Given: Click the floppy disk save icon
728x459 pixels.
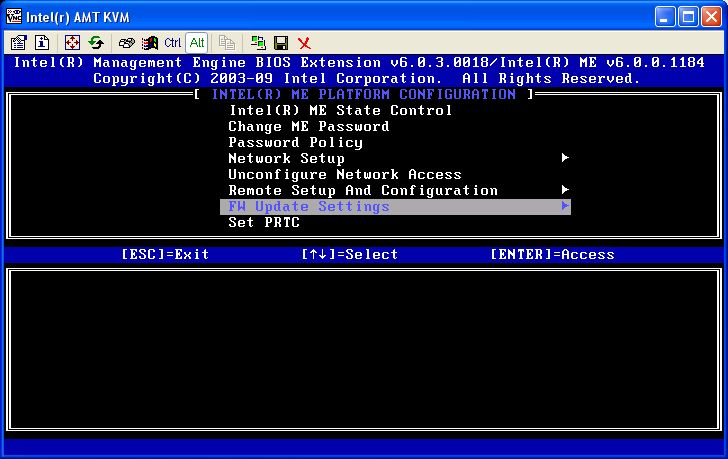Looking at the screenshot, I should [x=281, y=43].
